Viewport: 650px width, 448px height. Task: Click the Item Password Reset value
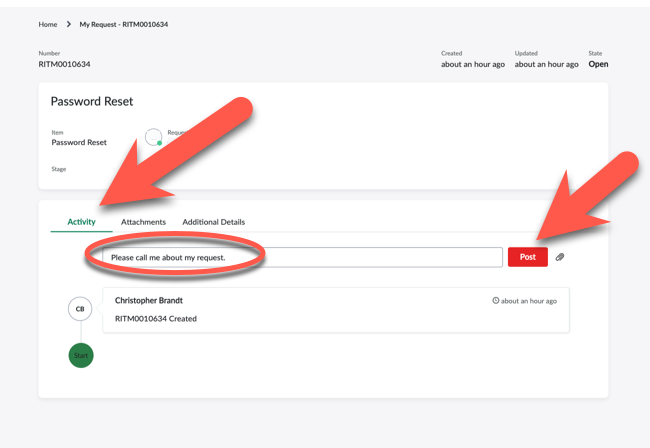(x=79, y=142)
